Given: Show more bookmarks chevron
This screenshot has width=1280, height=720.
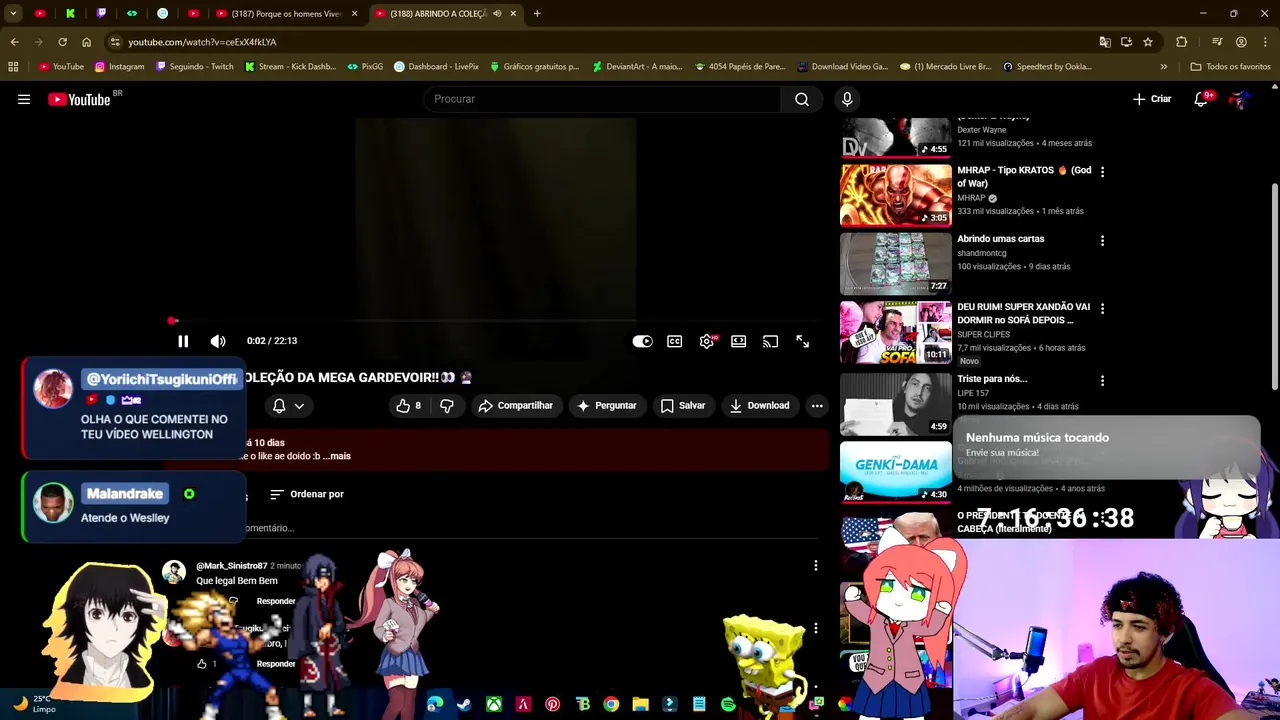Looking at the screenshot, I should (x=1163, y=67).
